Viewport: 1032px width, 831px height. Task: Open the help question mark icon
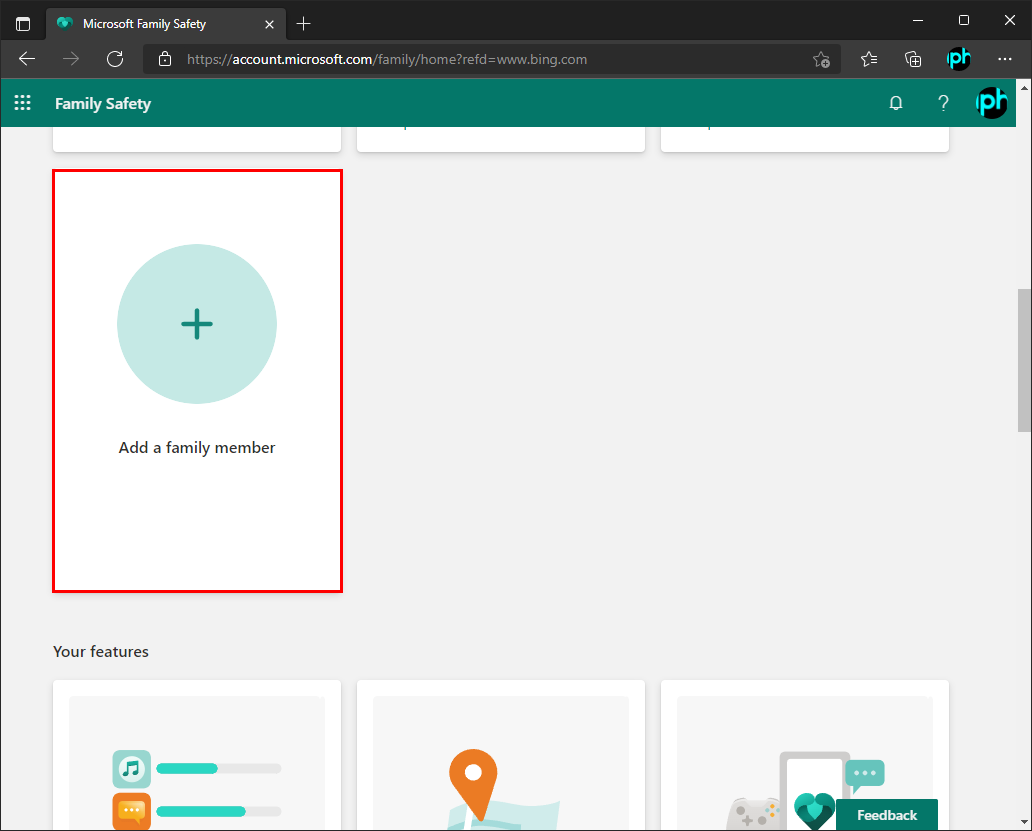[943, 103]
